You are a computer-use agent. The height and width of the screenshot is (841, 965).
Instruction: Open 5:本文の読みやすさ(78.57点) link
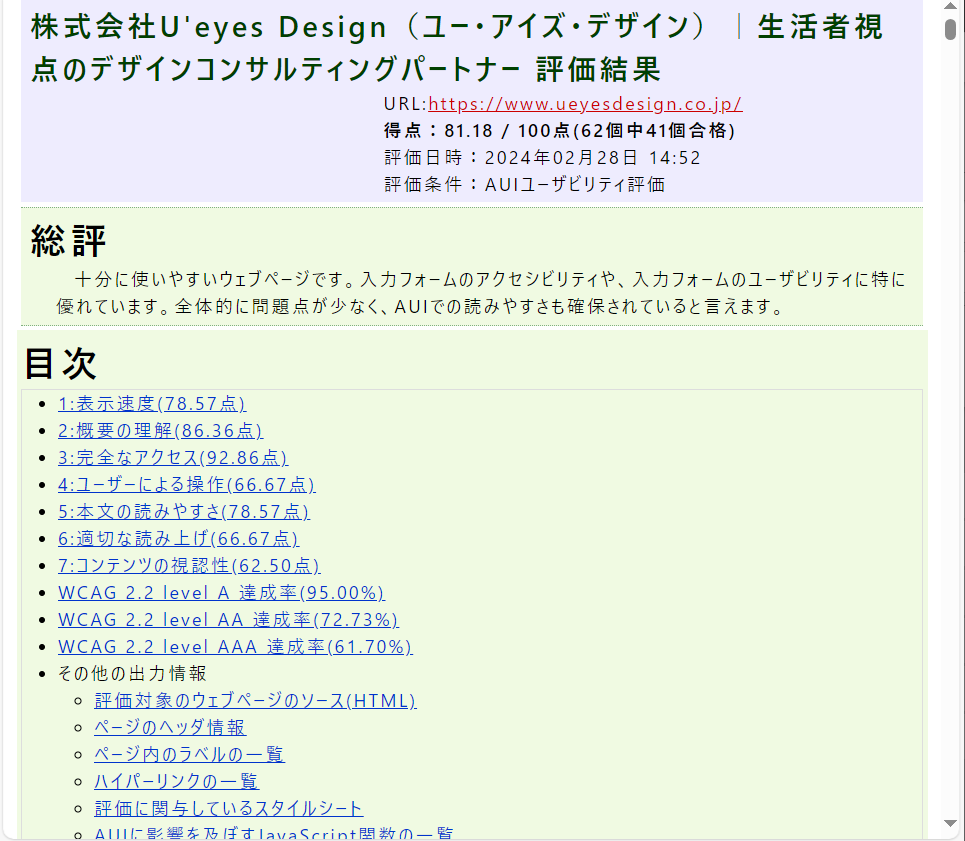[183, 512]
